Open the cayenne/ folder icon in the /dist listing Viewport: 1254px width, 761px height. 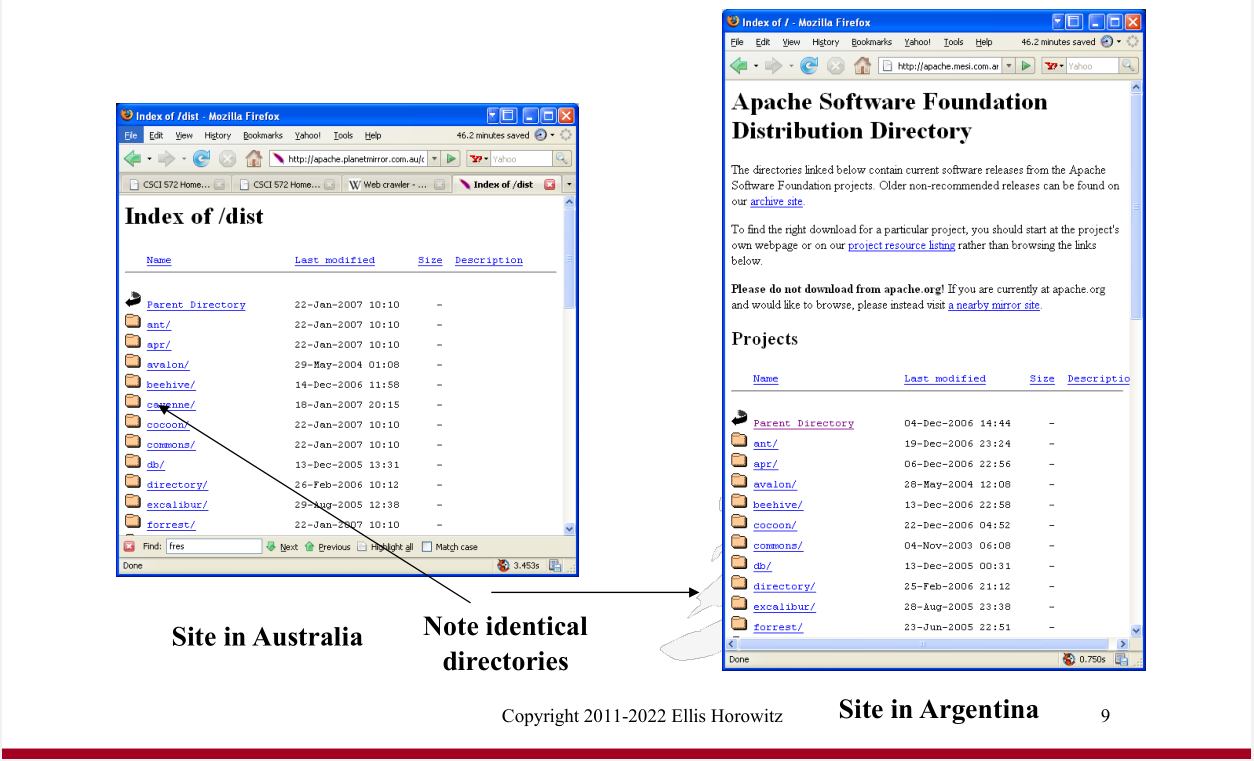132,402
